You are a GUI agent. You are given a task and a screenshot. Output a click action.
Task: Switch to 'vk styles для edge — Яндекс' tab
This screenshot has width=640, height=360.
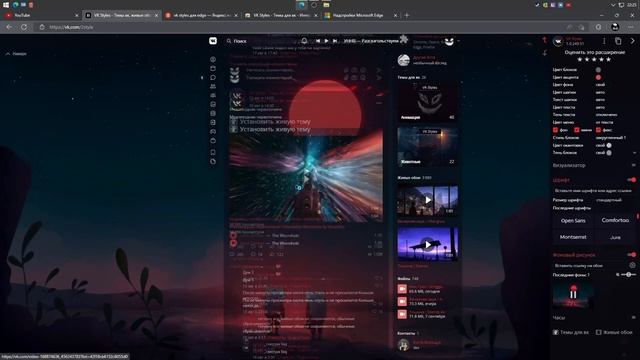pyautogui.click(x=202, y=16)
